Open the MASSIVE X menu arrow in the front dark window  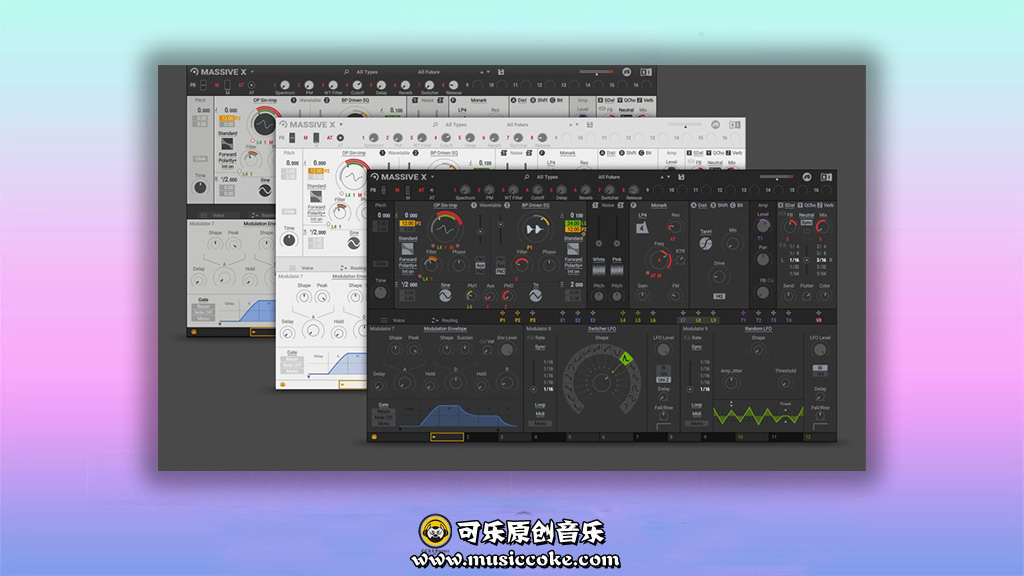click(432, 177)
